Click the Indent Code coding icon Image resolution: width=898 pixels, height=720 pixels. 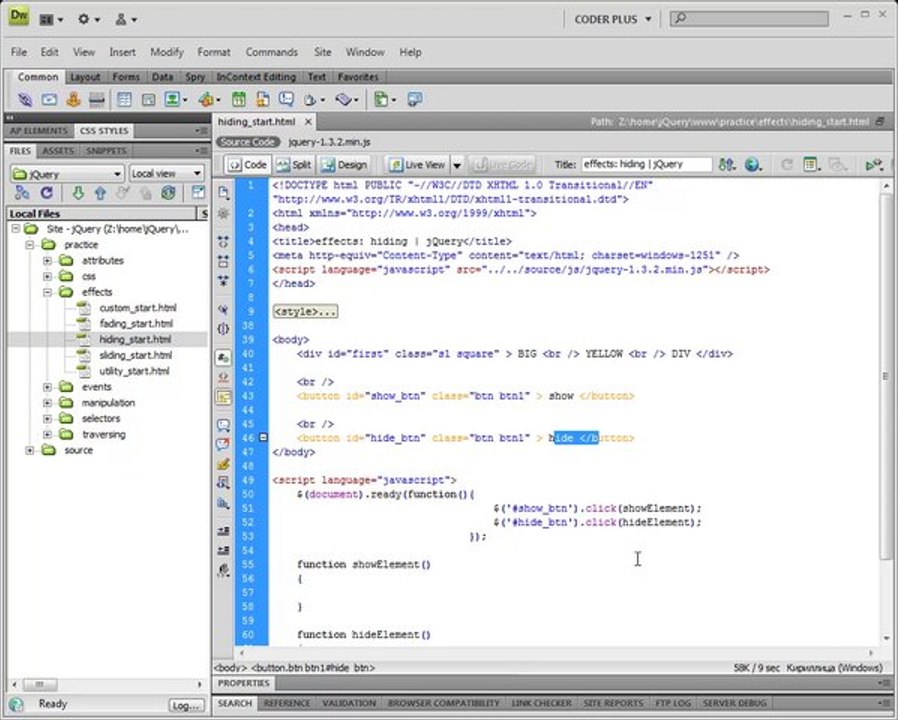pyautogui.click(x=223, y=530)
